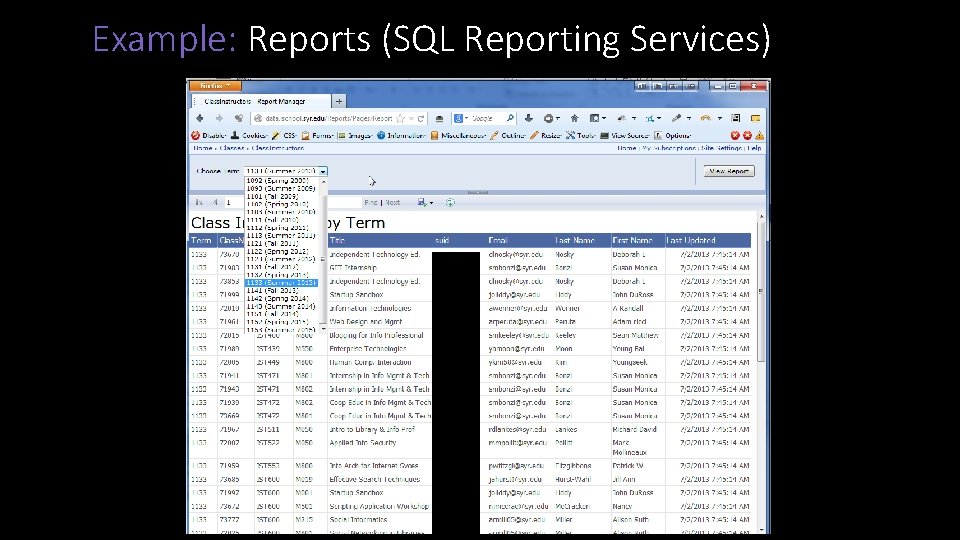Open the Information developer toolbar menu

click(401, 135)
